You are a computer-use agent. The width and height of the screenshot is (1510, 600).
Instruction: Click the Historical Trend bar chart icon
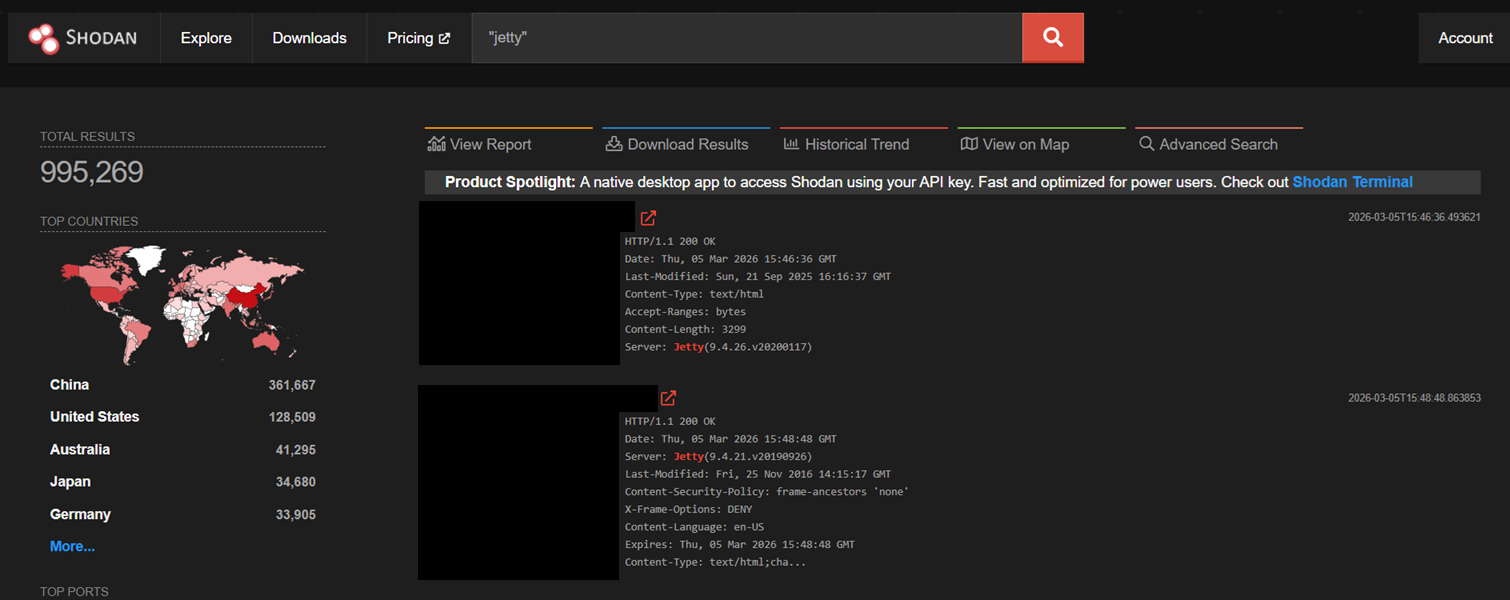point(791,144)
